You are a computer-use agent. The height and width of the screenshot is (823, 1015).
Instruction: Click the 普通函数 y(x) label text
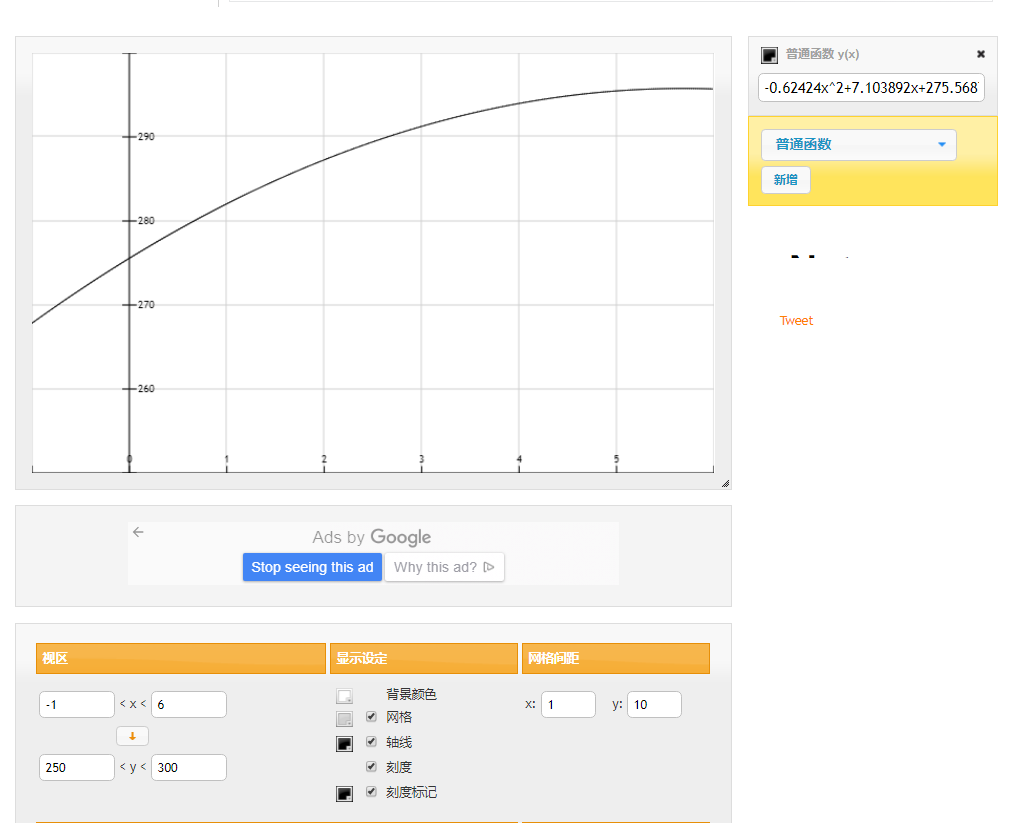823,54
